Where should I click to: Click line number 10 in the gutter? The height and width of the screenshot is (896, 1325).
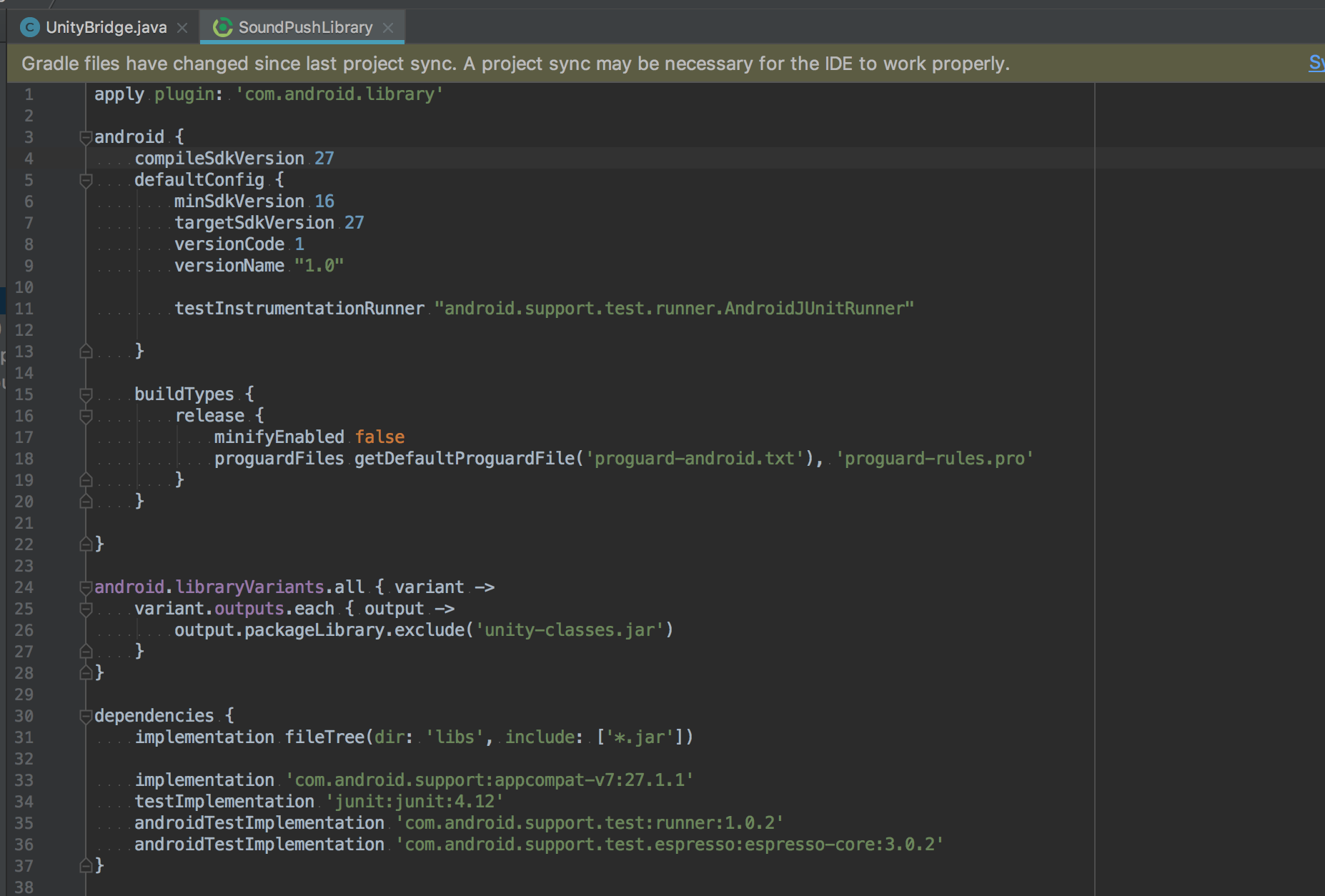24,287
